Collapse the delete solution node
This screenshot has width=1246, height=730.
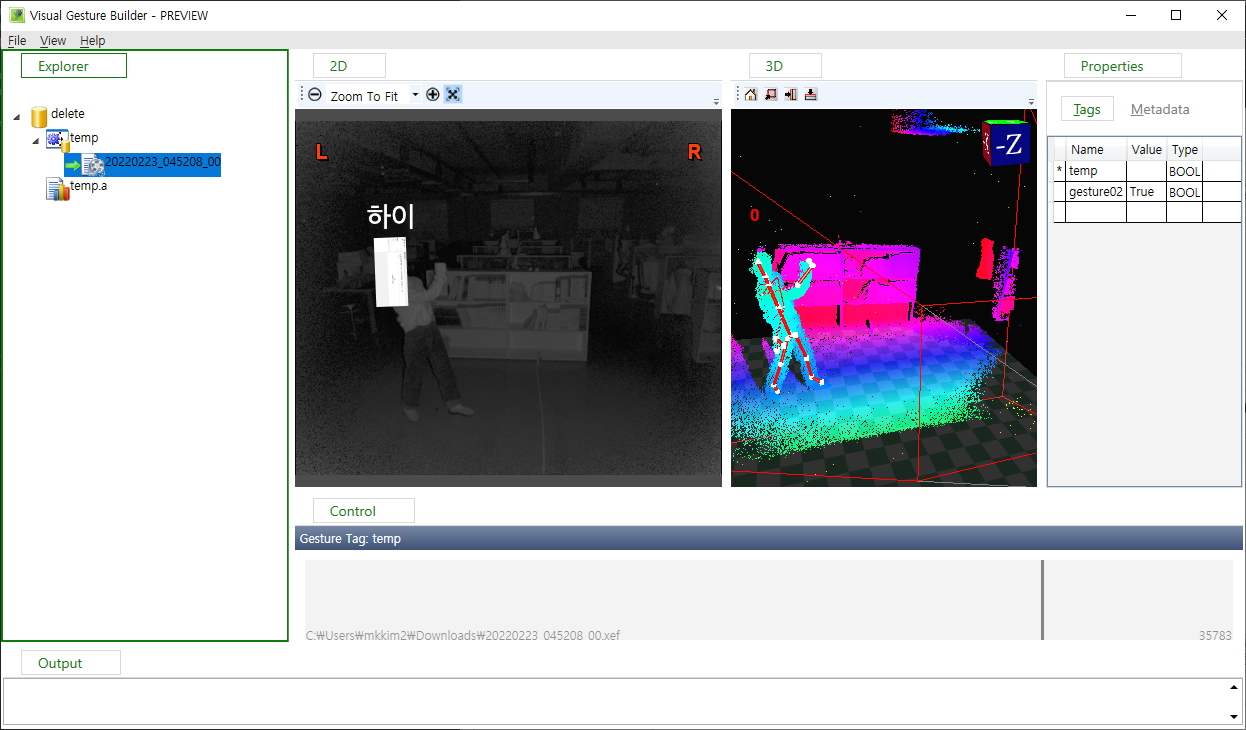click(x=16, y=116)
